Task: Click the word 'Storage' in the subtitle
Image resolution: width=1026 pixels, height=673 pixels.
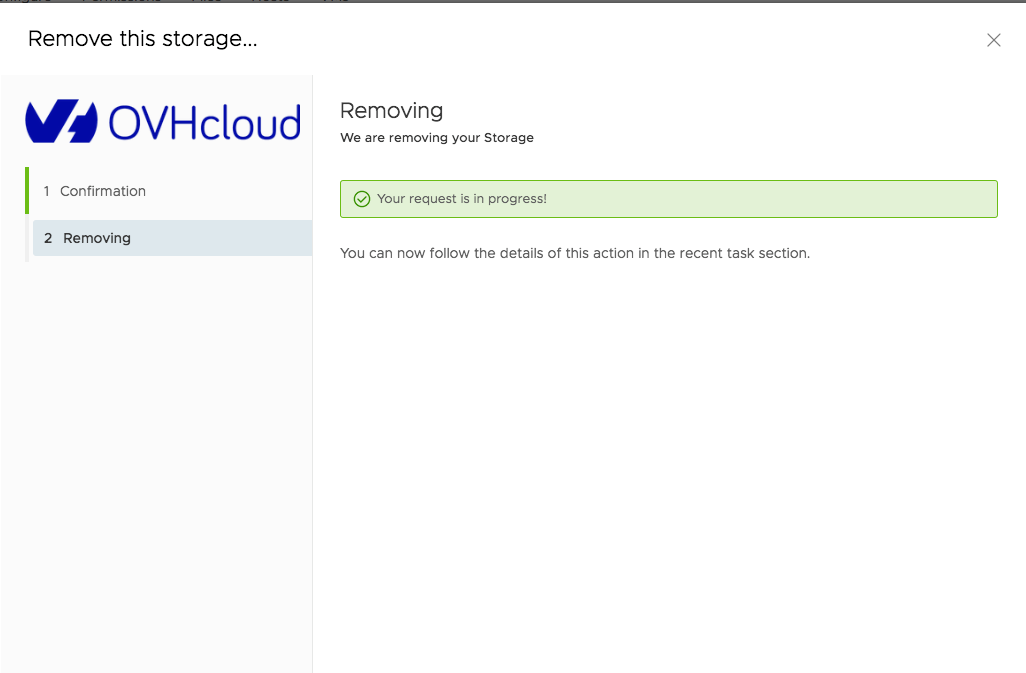Action: [510, 138]
